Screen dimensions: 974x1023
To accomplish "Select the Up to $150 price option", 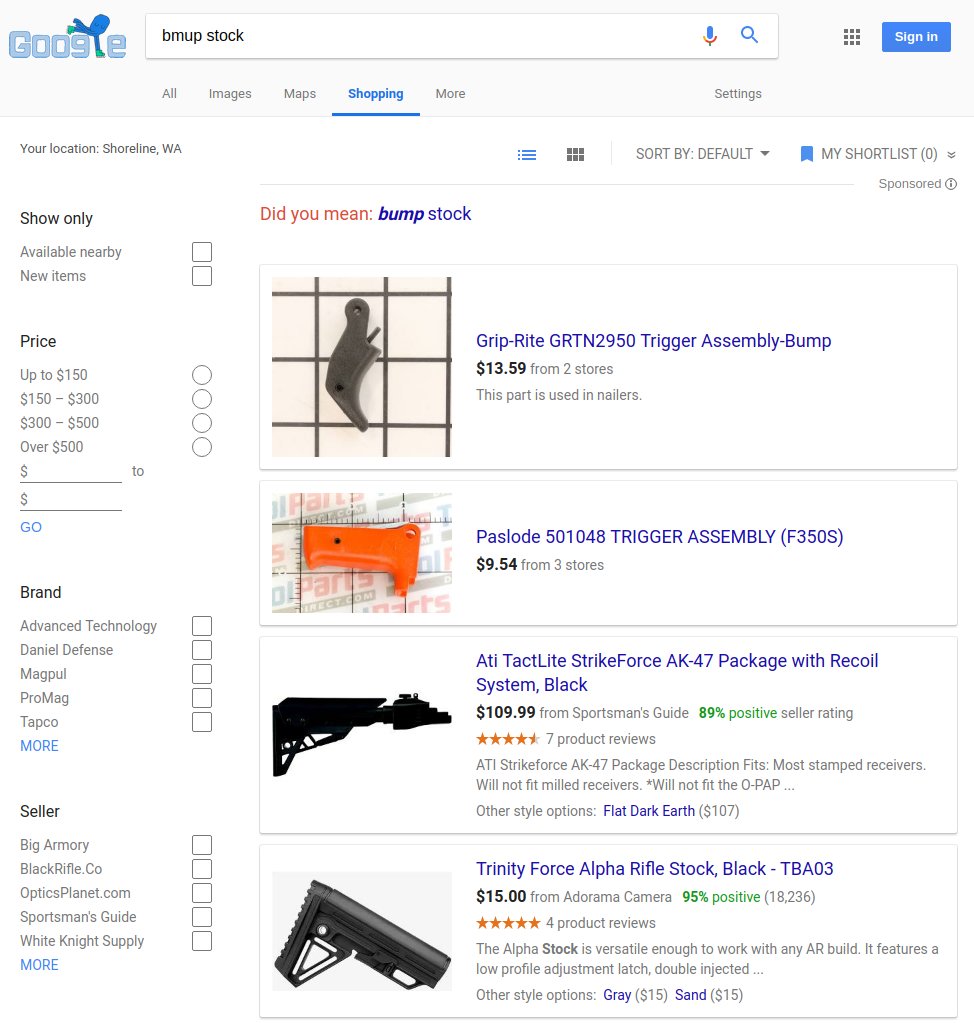I will [x=202, y=375].
